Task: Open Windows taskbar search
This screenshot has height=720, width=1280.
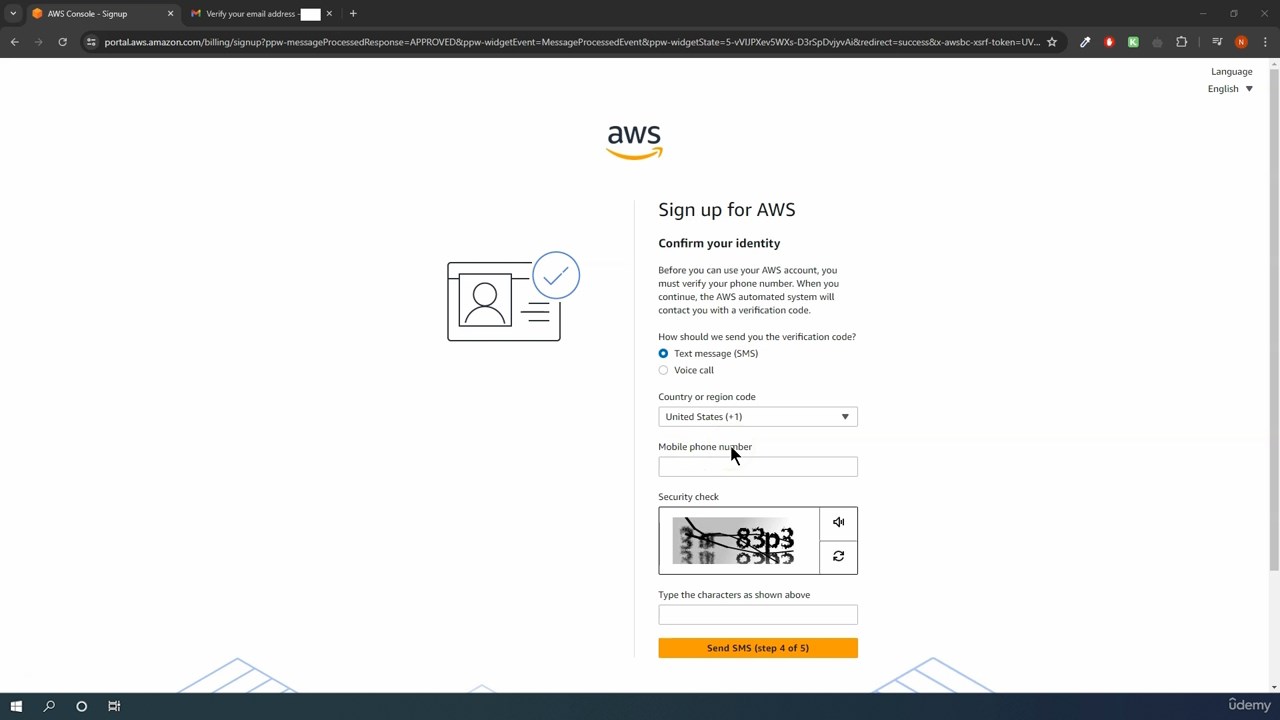Action: [49, 706]
